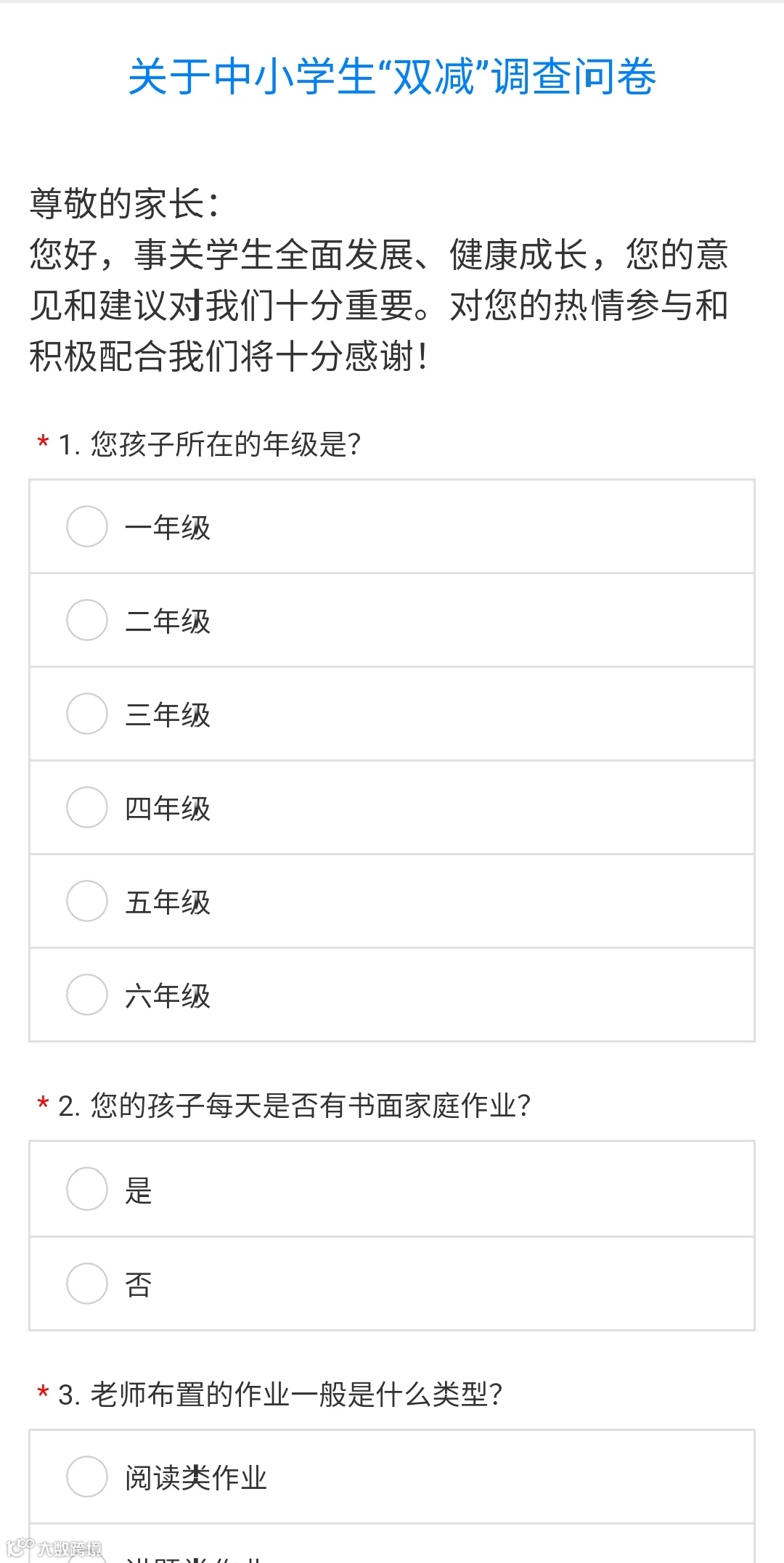This screenshot has height=1563, width=784.
Task: Select 否 for daily written homework
Action: point(87,1284)
